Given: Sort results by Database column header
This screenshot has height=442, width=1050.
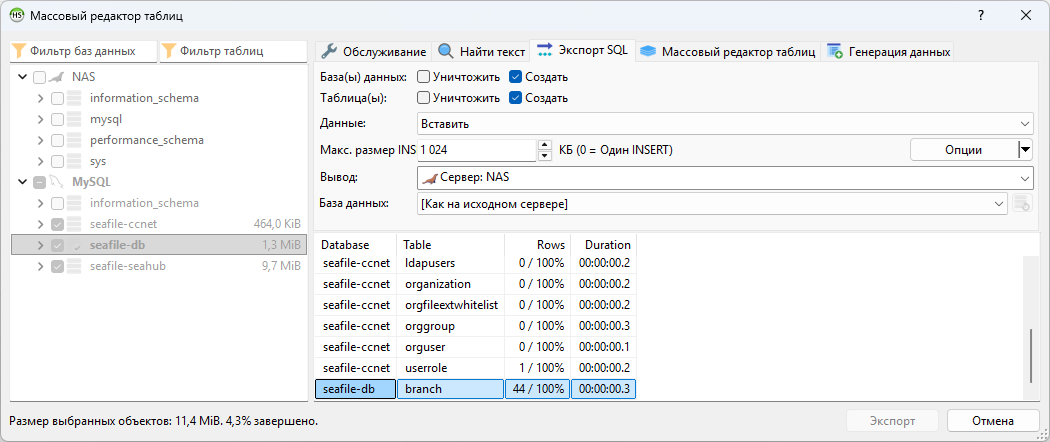Looking at the screenshot, I should pos(356,244).
